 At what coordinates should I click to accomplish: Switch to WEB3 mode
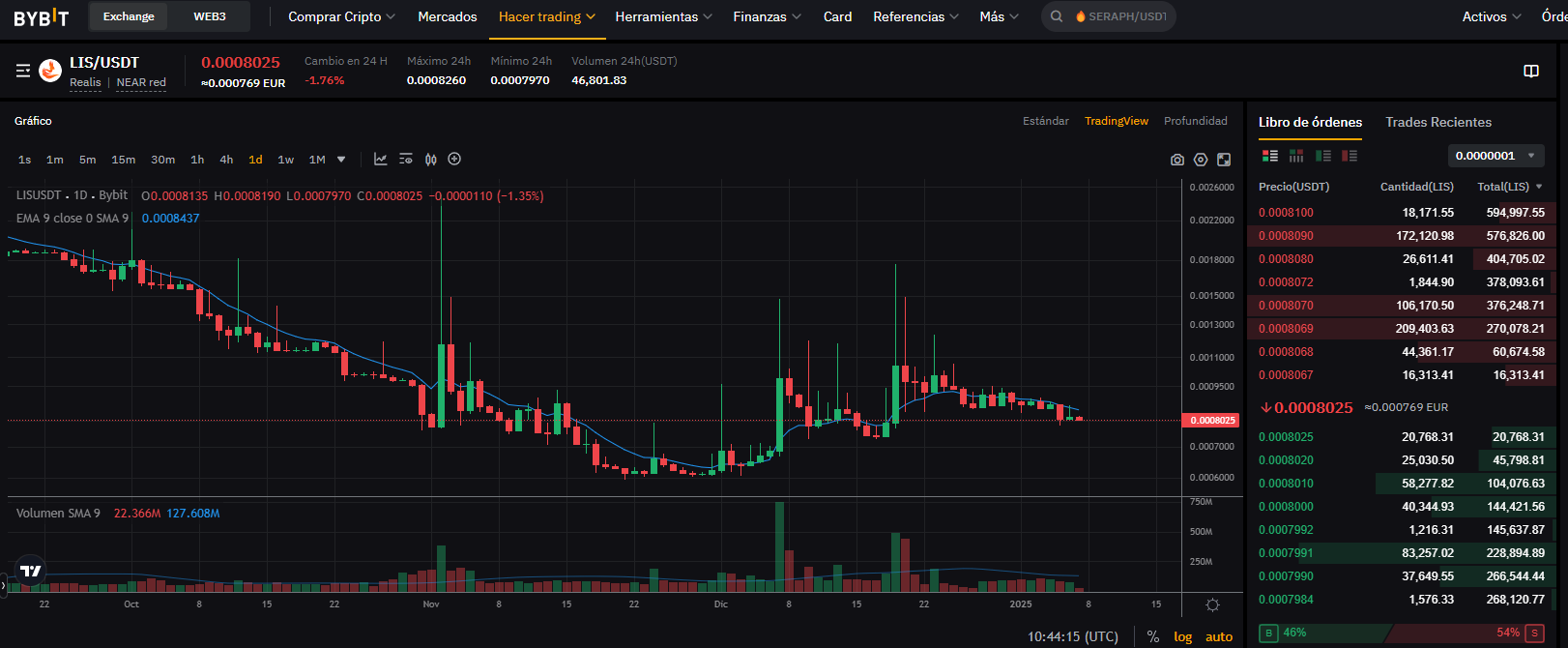[x=210, y=16]
